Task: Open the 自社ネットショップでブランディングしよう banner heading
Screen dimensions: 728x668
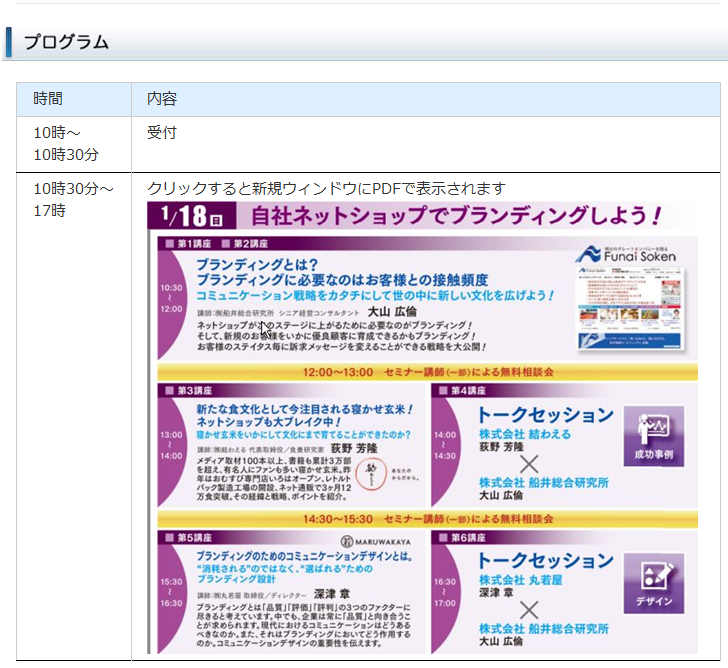Action: coord(455,216)
